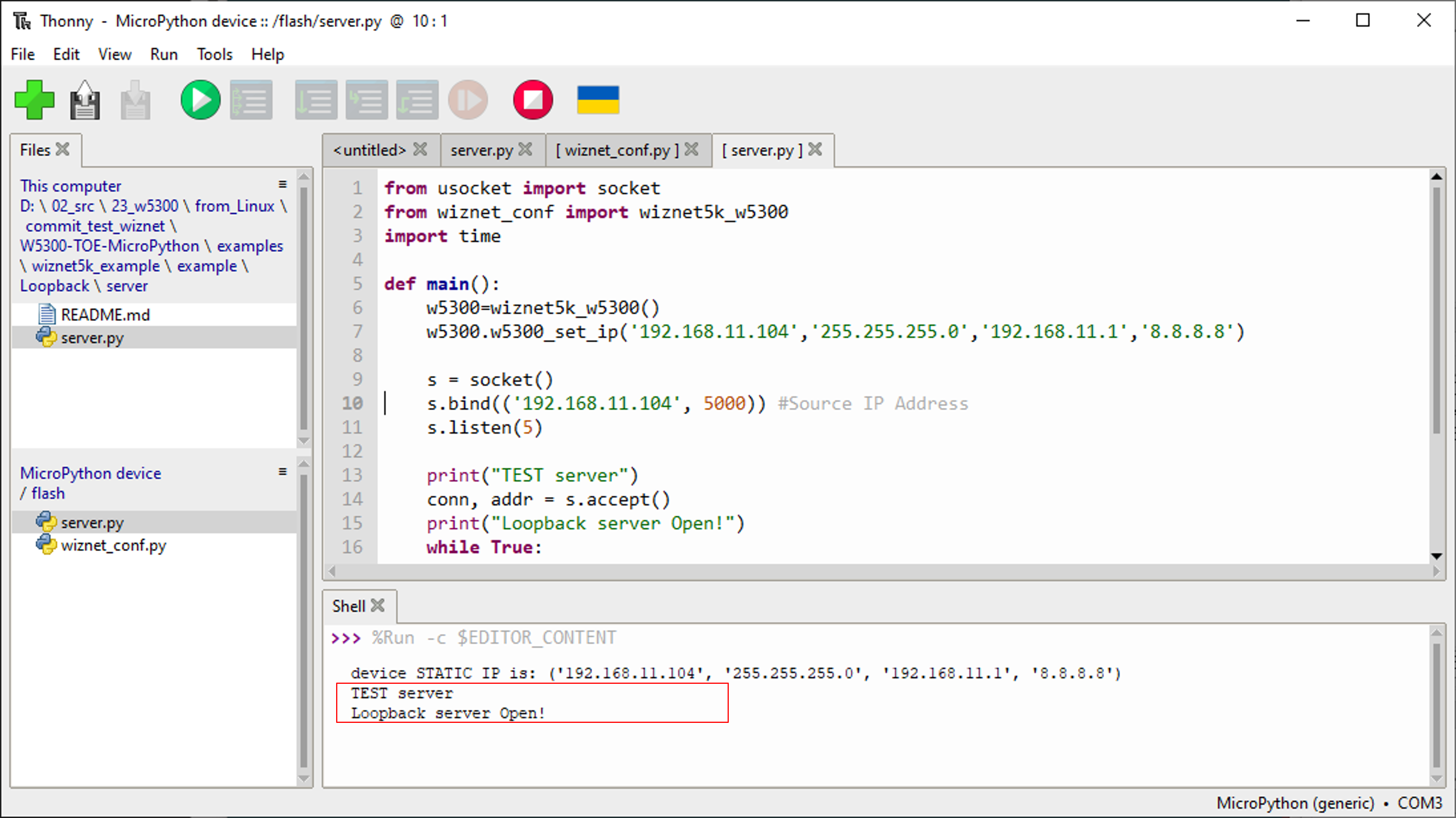Click the Ukraine flag icon
The height and width of the screenshot is (818, 1456).
[598, 100]
